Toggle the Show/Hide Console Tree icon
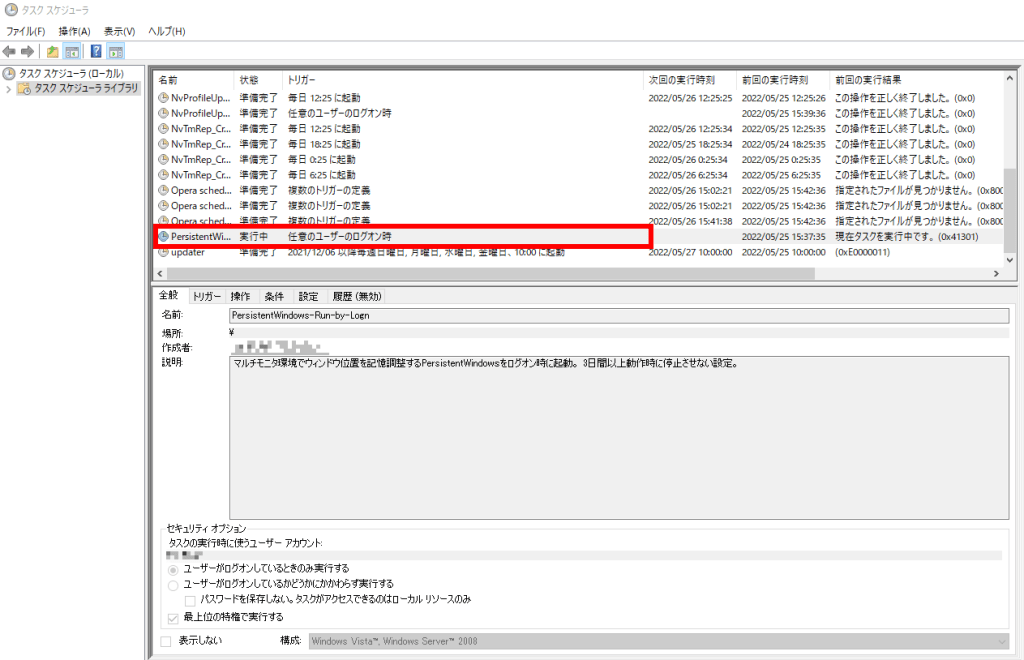The height and width of the screenshot is (660, 1024). point(71,51)
